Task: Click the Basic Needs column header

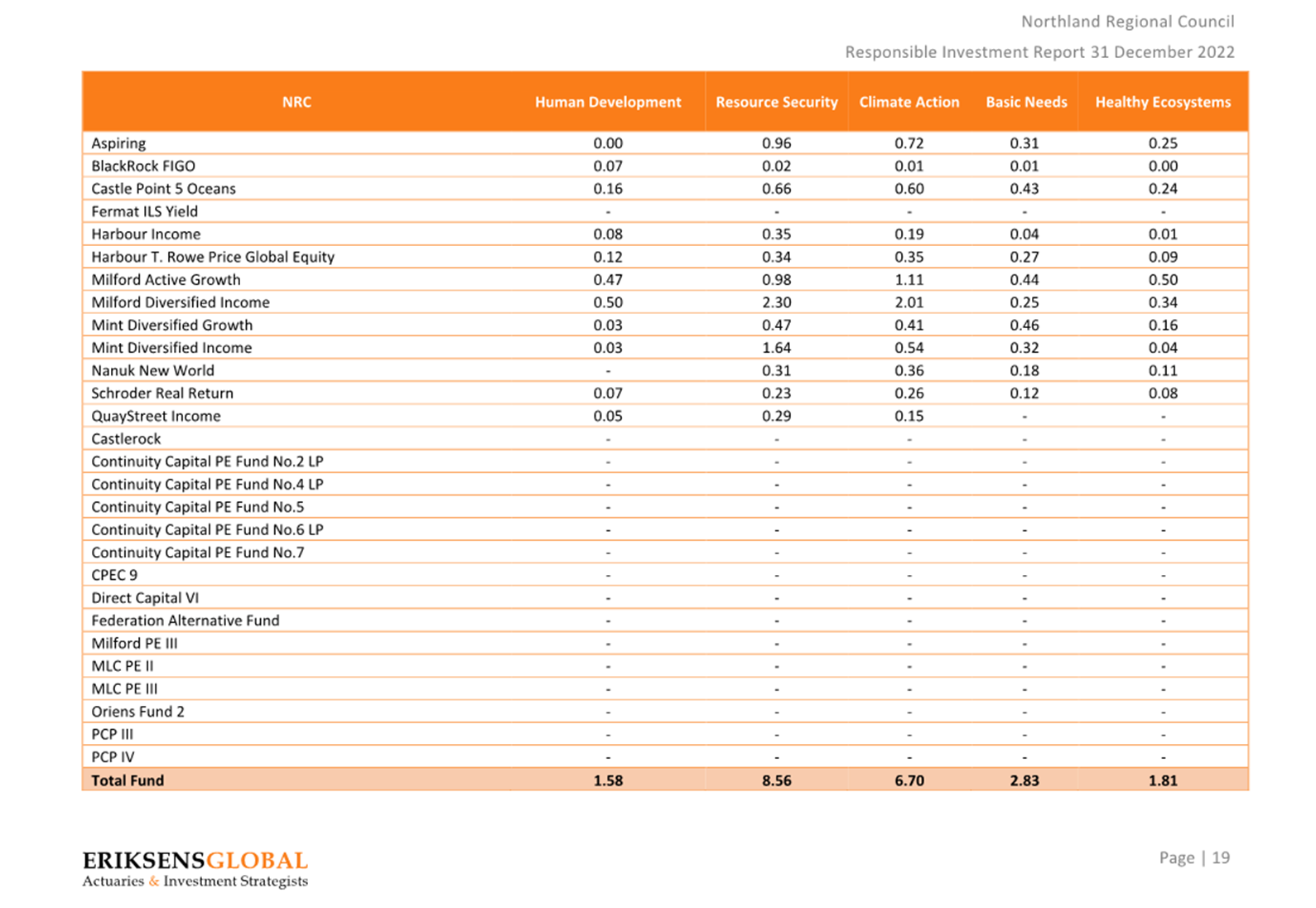Action: click(1026, 102)
